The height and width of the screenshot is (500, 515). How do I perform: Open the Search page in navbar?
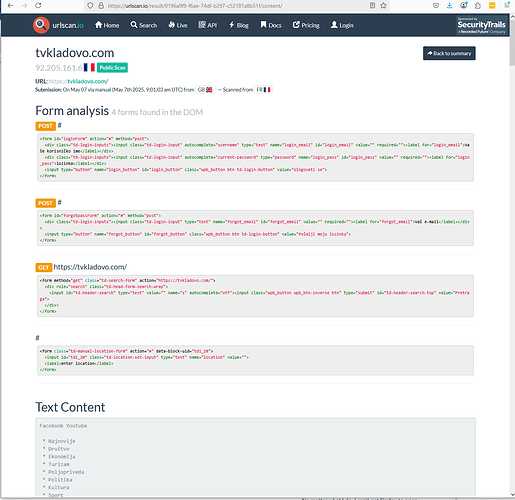coord(144,25)
